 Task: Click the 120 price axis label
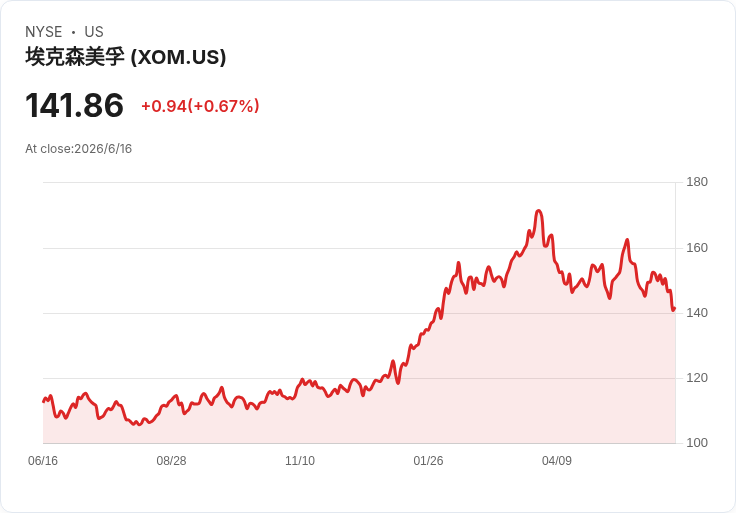[697, 378]
